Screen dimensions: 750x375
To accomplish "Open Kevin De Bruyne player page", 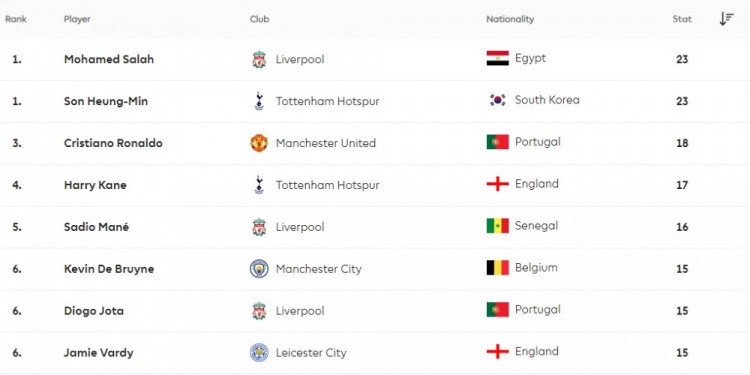I will point(109,269).
